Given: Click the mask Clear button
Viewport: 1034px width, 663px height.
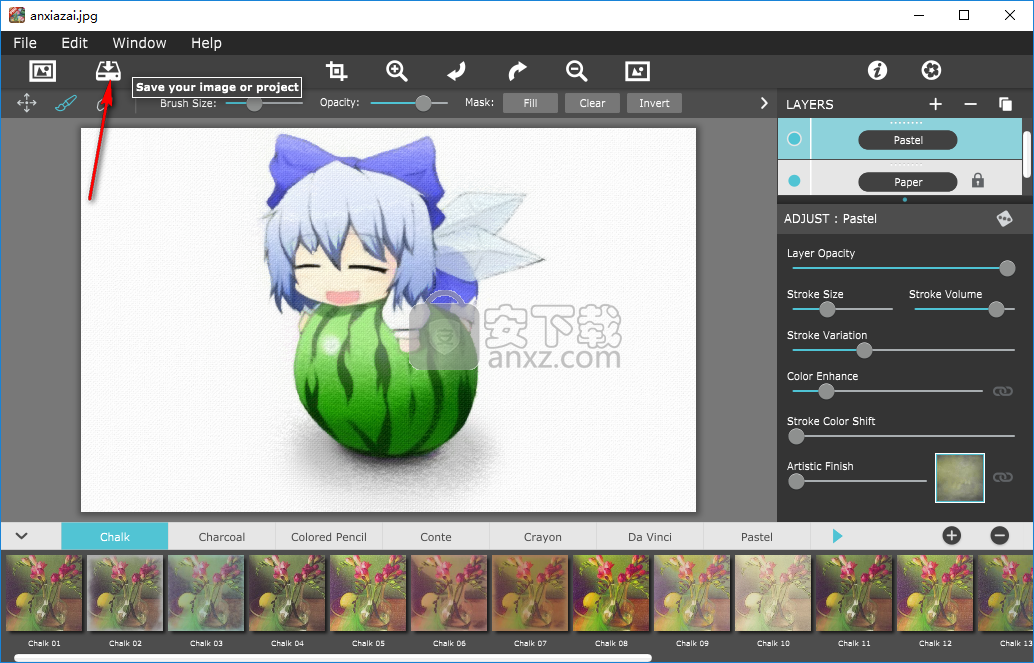Looking at the screenshot, I should (x=592, y=103).
